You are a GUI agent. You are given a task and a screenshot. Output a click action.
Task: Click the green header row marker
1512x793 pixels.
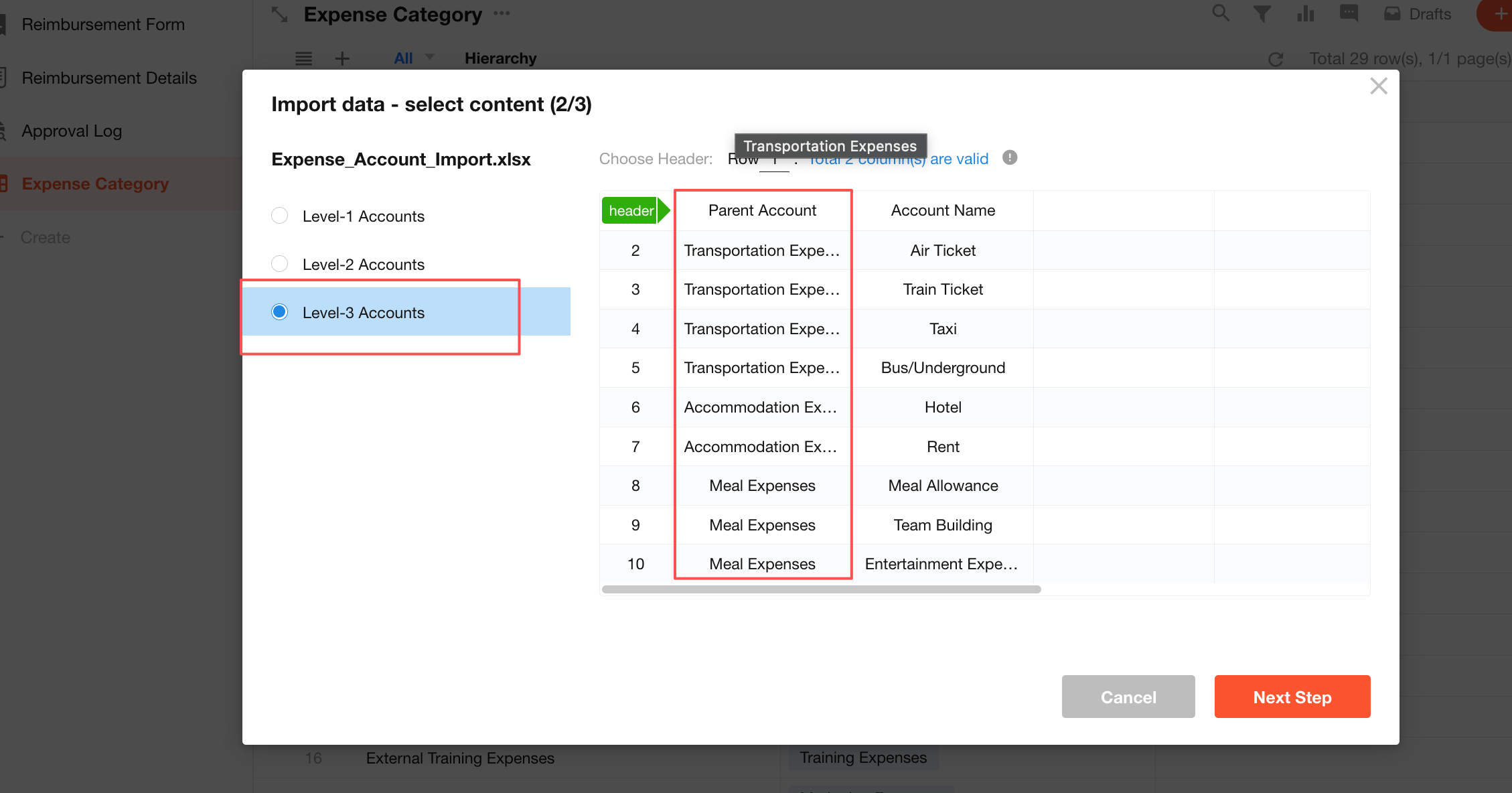point(635,210)
